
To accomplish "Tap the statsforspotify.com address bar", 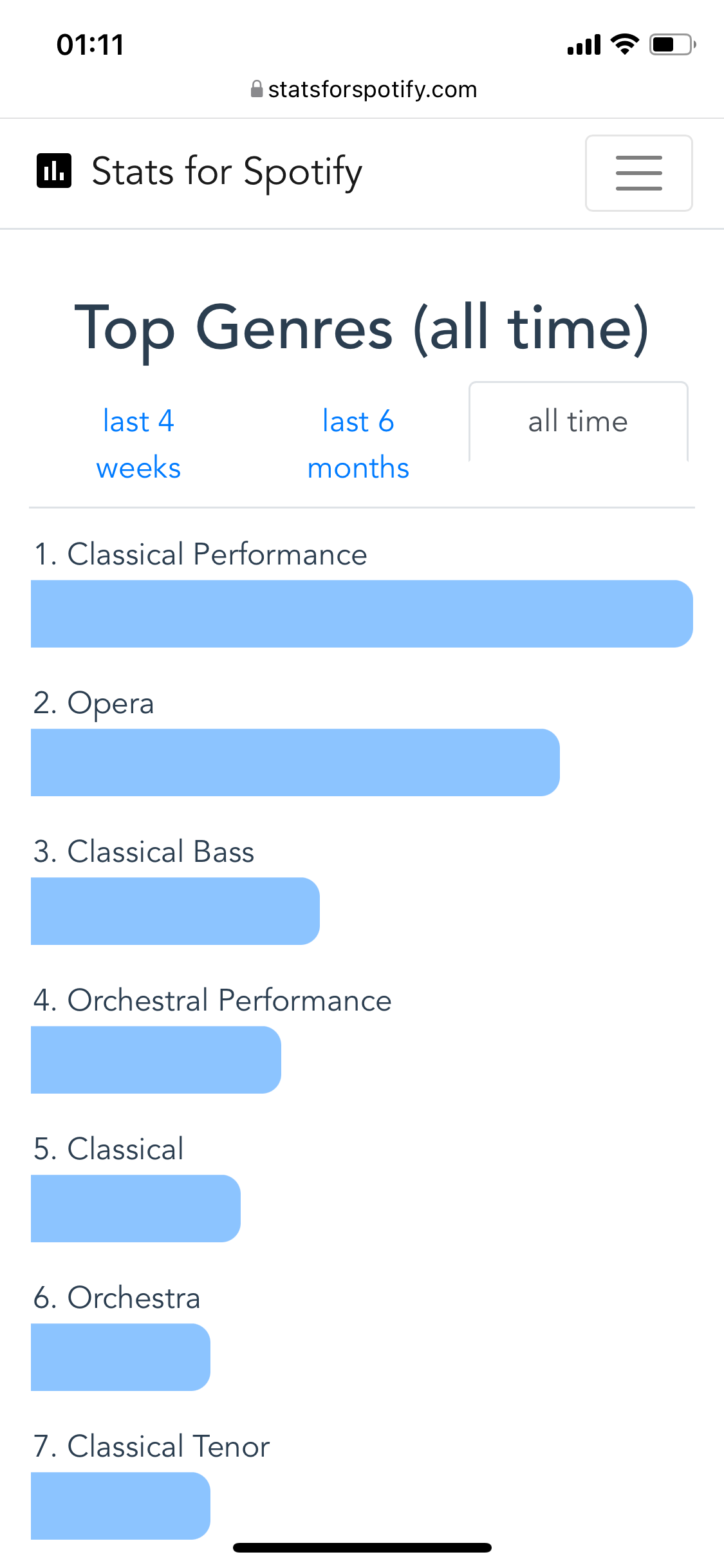I will pyautogui.click(x=364, y=89).
